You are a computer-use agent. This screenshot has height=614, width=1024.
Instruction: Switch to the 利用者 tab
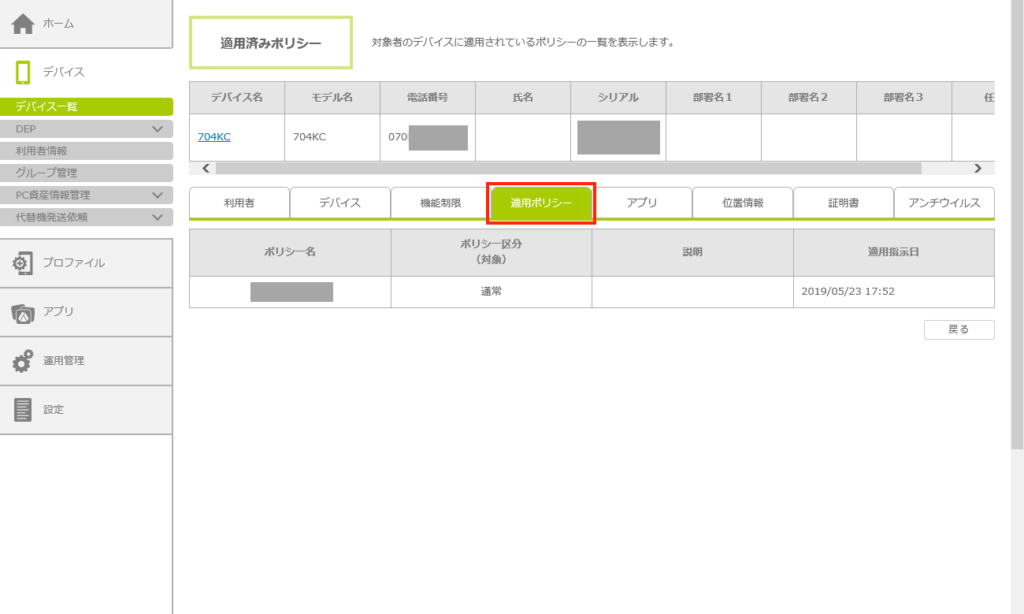[x=239, y=203]
